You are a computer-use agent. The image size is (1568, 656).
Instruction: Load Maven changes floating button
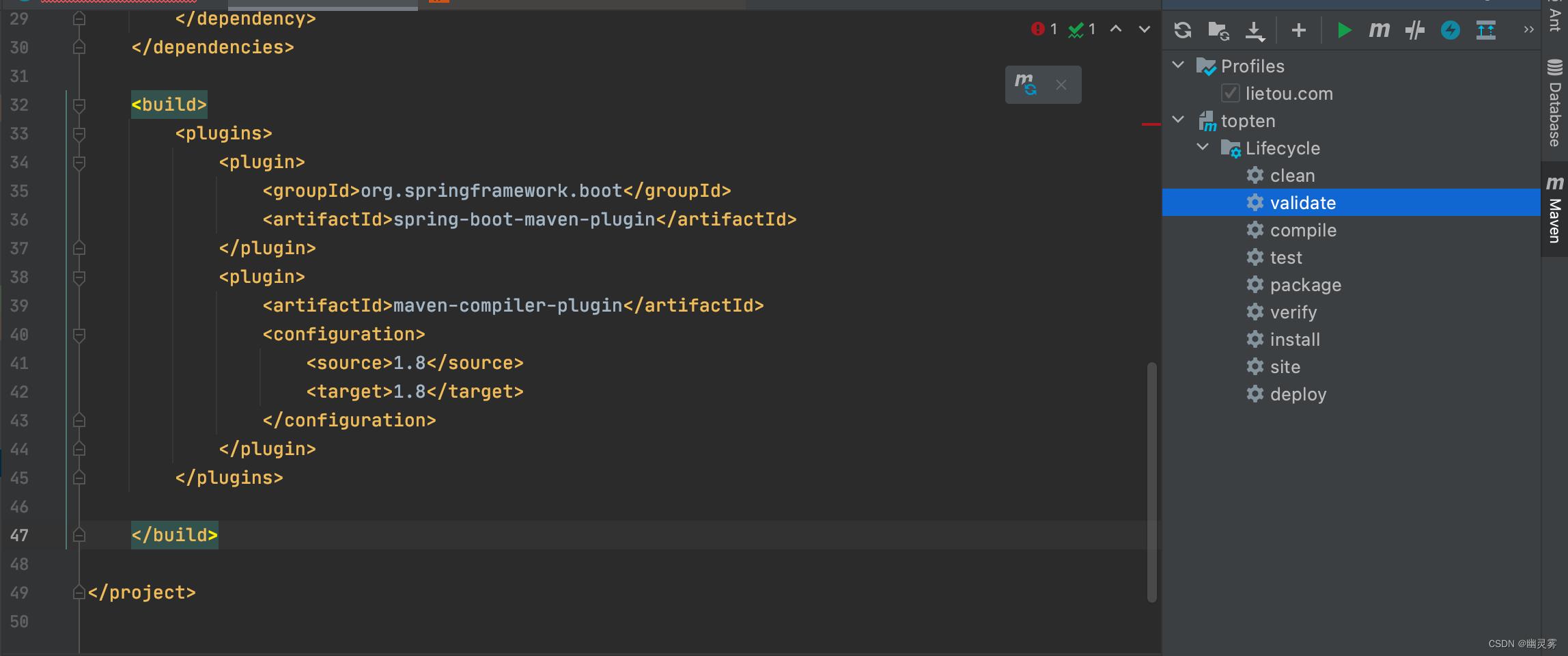[1025, 85]
